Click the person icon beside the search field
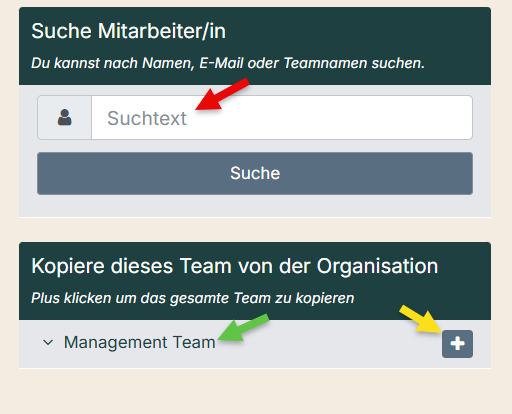This screenshot has width=512, height=414. coord(64,117)
